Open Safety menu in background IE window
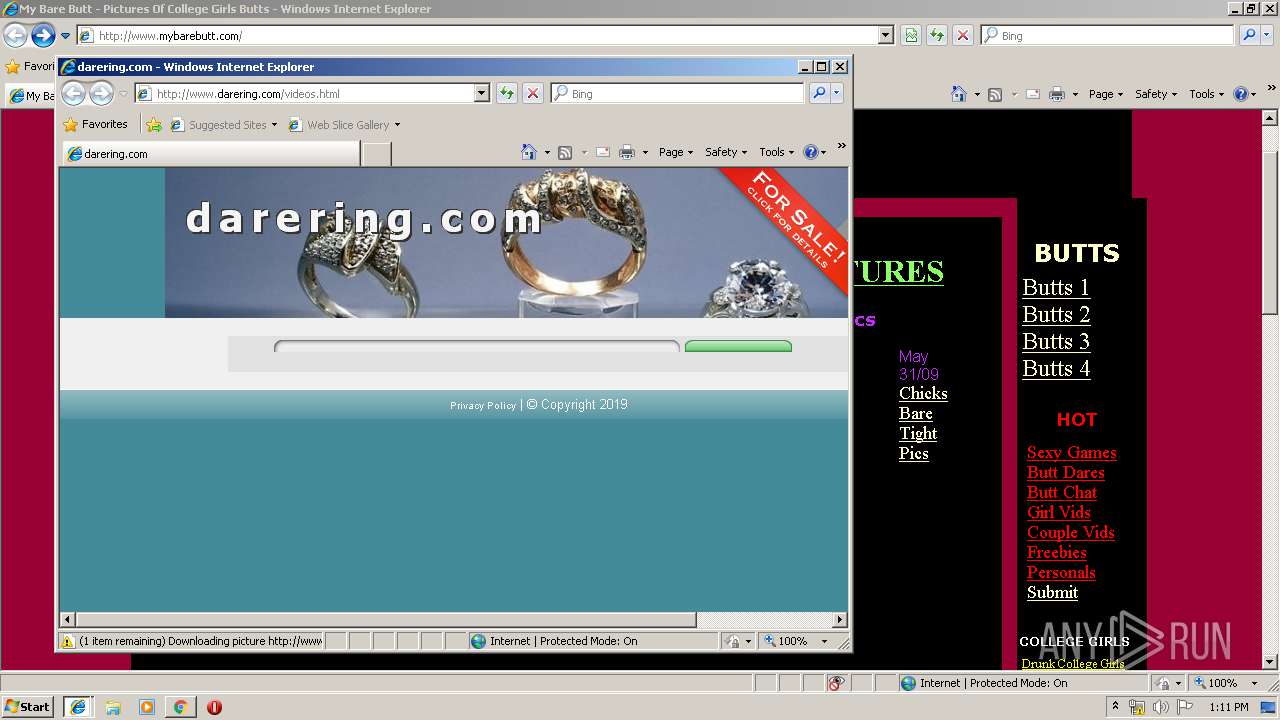Image resolution: width=1280 pixels, height=720 pixels. coord(1156,94)
